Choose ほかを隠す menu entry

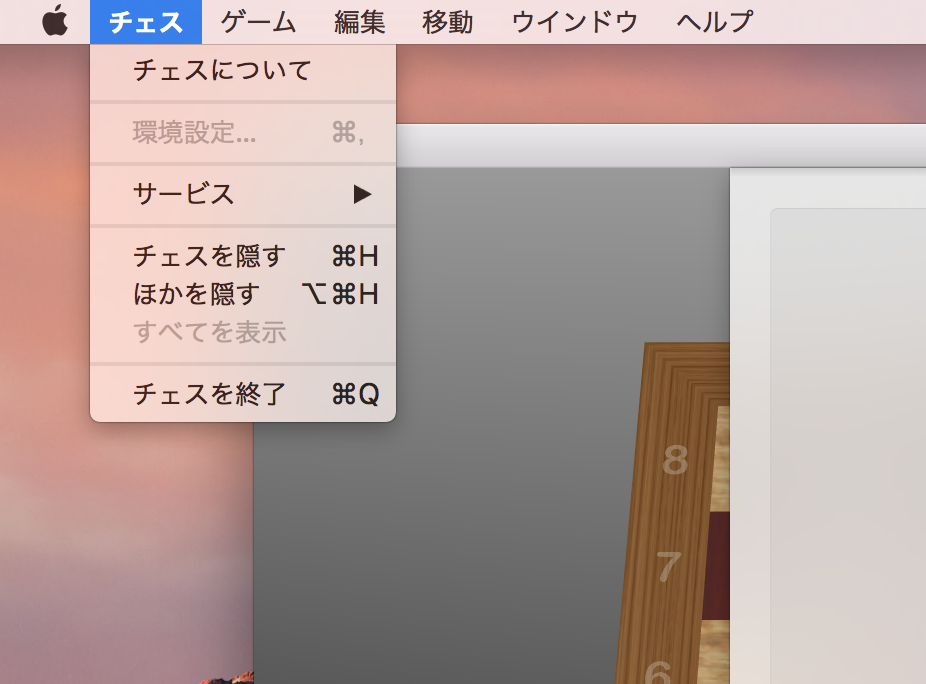(x=243, y=294)
